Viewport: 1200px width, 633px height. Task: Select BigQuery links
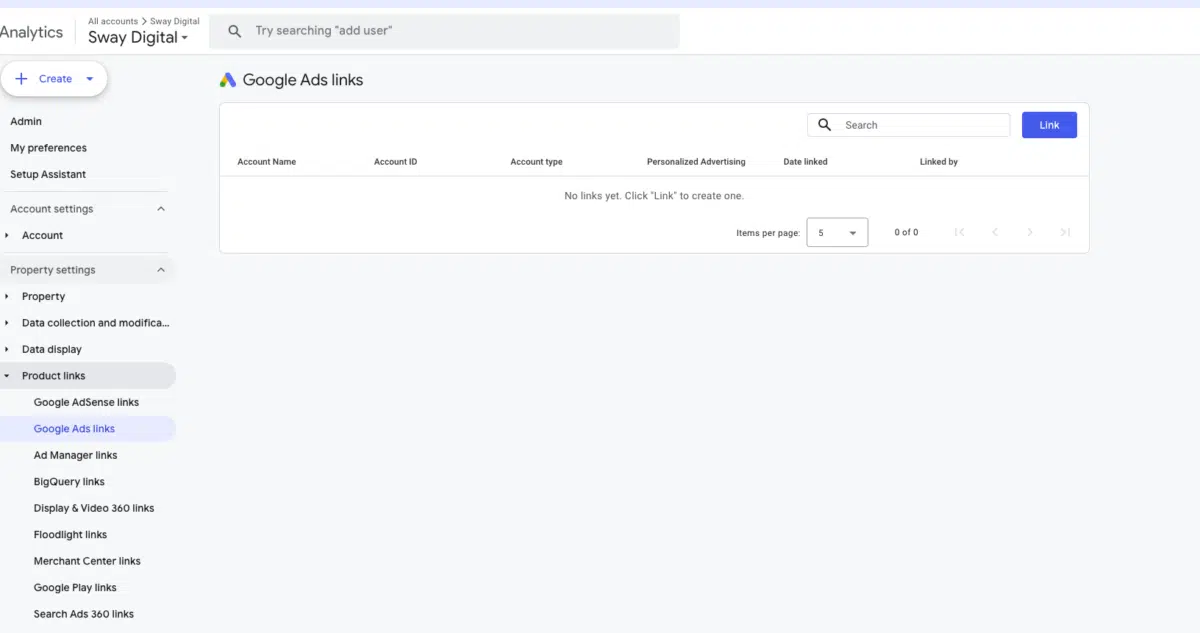[x=69, y=482]
